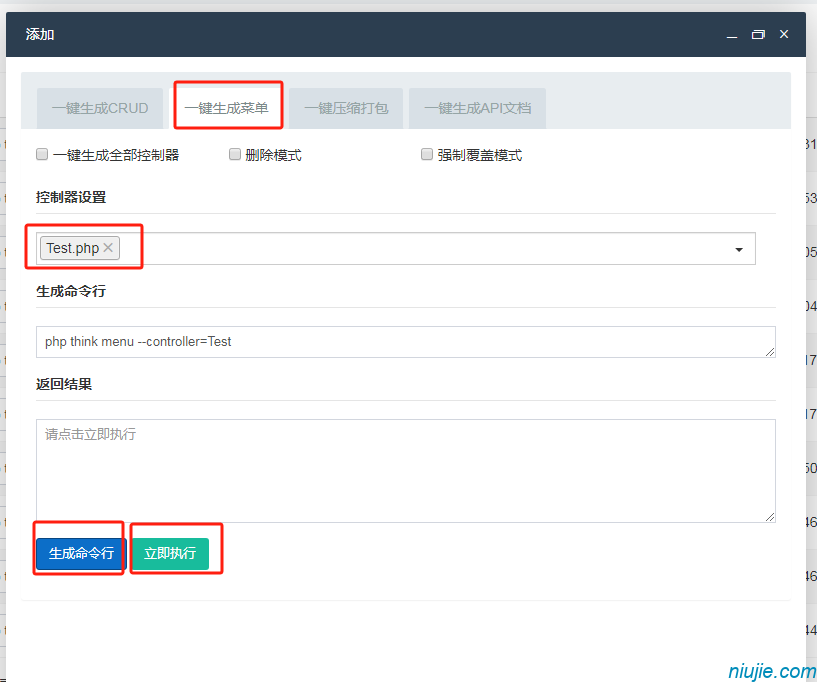Screen dimensions: 817x682
Task: Close the 添加 dialog
Action: tap(784, 34)
